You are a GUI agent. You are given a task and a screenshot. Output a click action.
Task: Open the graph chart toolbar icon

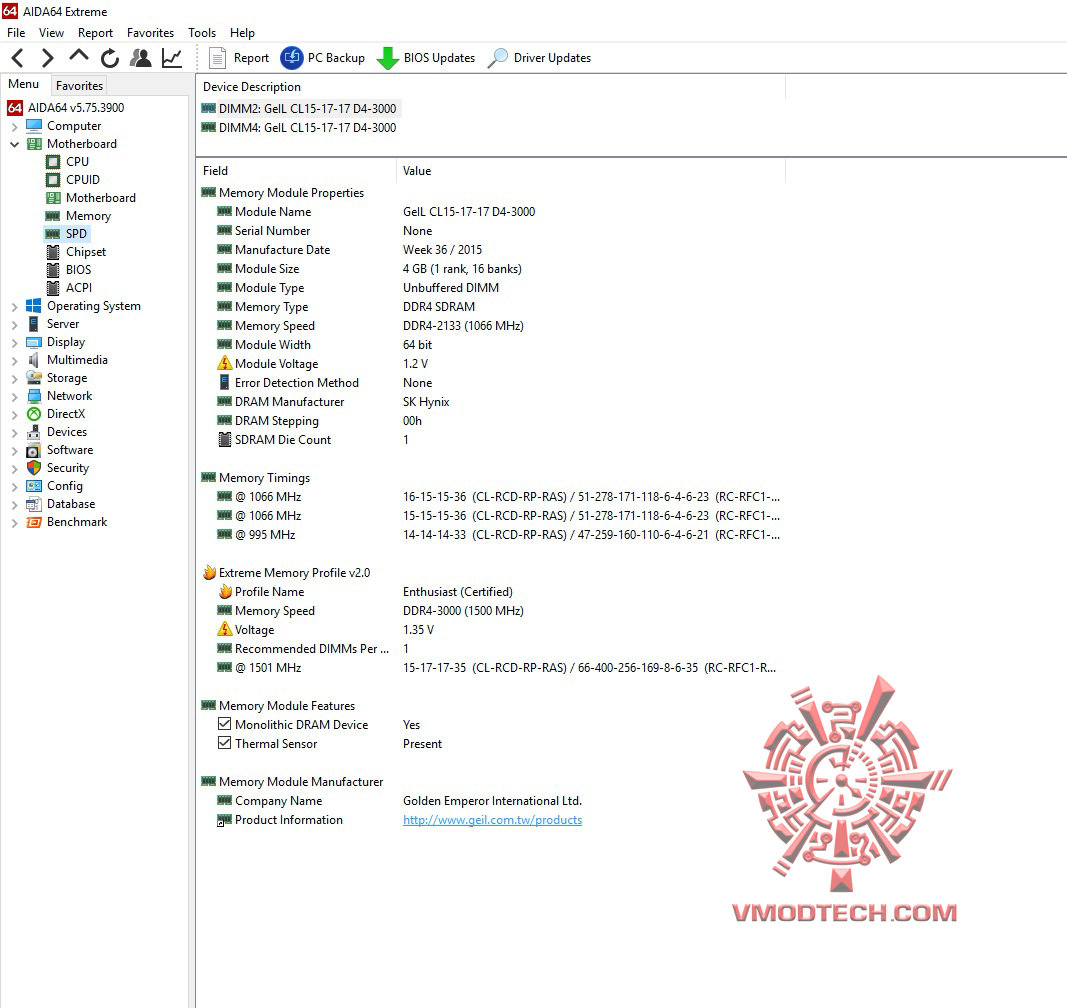pyautogui.click(x=171, y=58)
